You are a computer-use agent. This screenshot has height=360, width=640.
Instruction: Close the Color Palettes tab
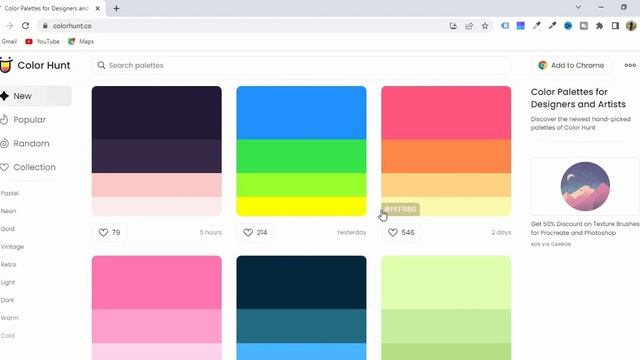click(x=98, y=8)
